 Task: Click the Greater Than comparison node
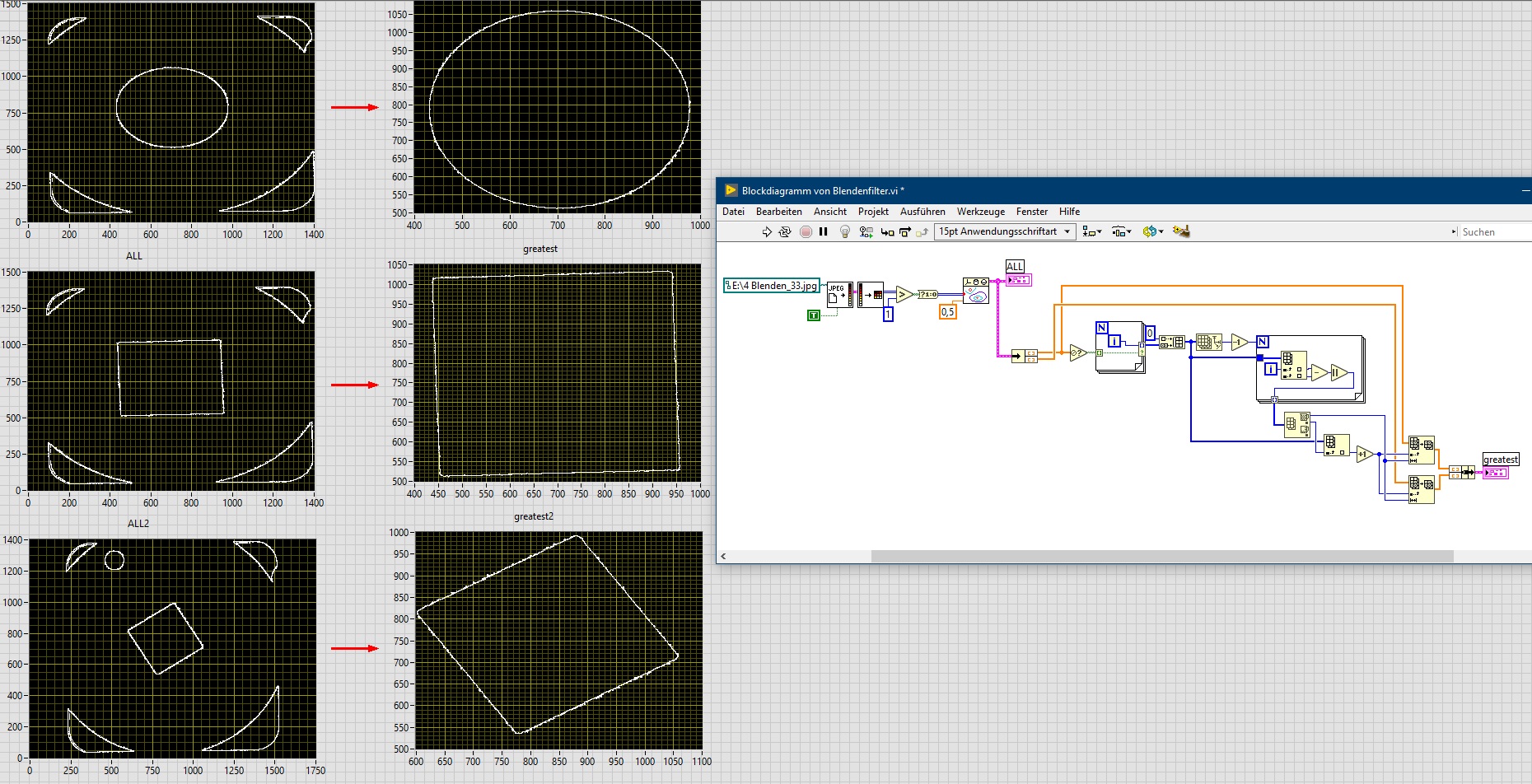[x=904, y=294]
